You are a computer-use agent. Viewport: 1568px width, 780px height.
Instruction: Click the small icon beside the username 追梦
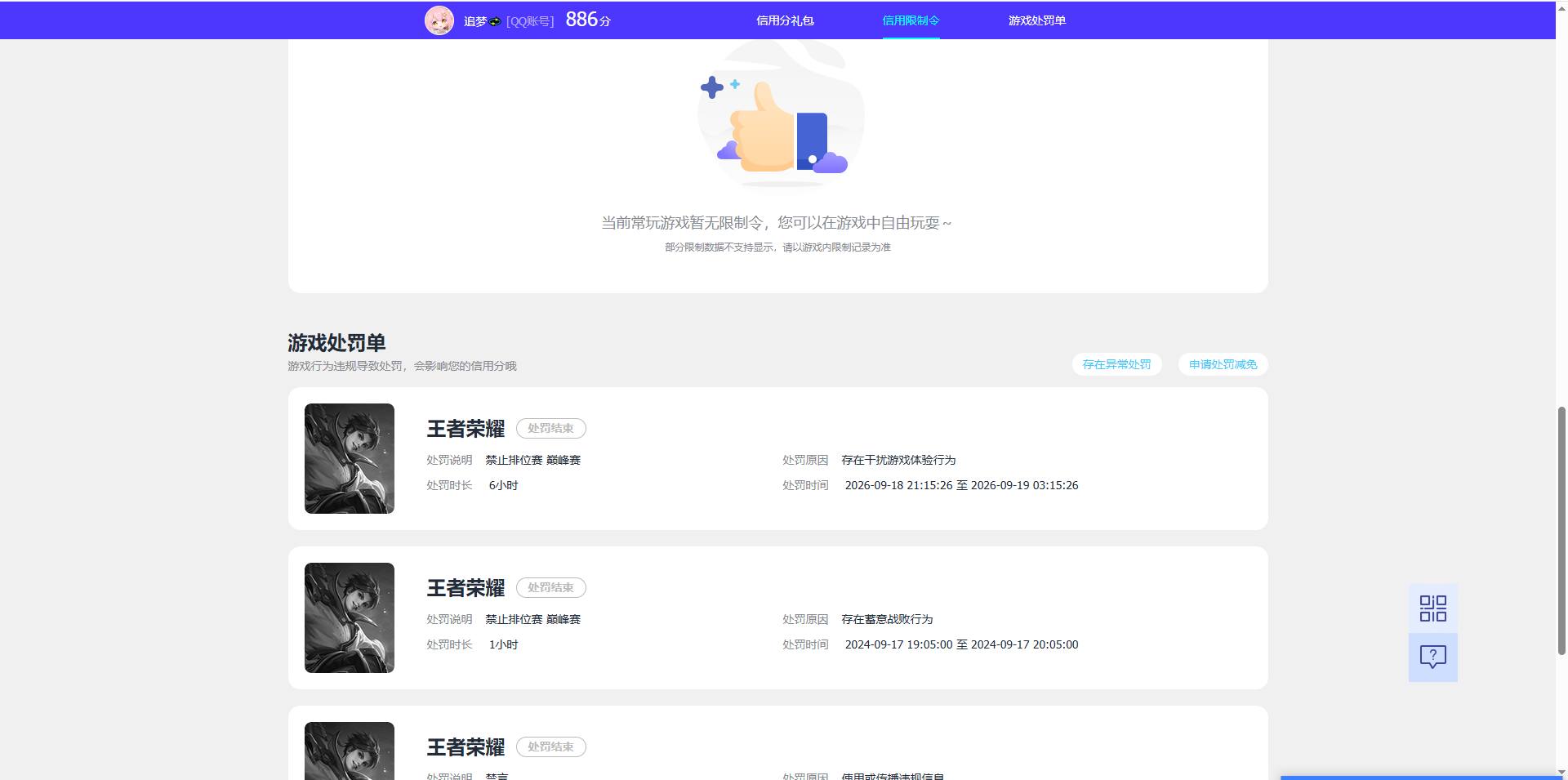pyautogui.click(x=495, y=21)
